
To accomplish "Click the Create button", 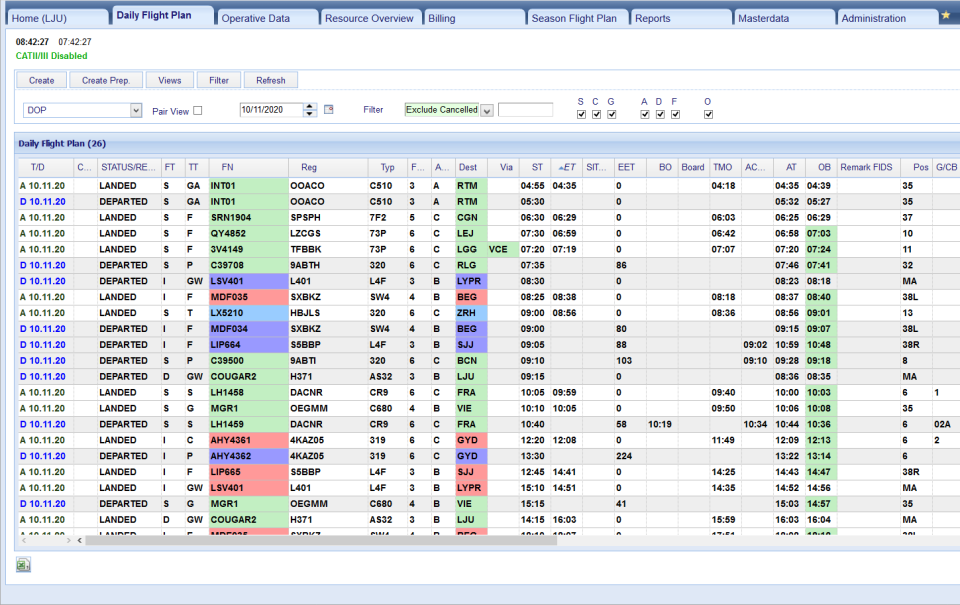I will pyautogui.click(x=41, y=79).
